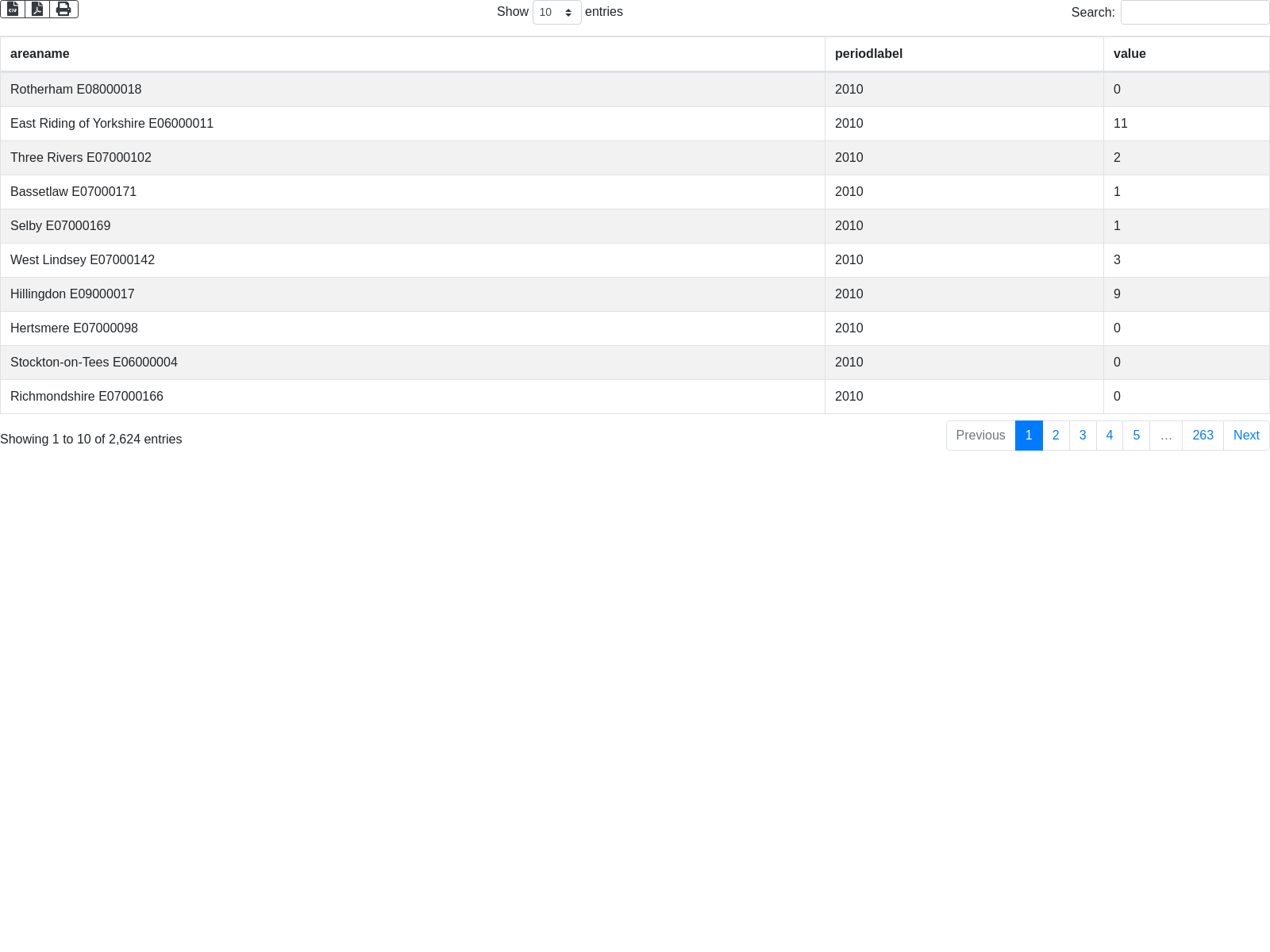Viewport: 1270px width, 952px height.
Task: Print the table using printer icon
Action: [63, 9]
